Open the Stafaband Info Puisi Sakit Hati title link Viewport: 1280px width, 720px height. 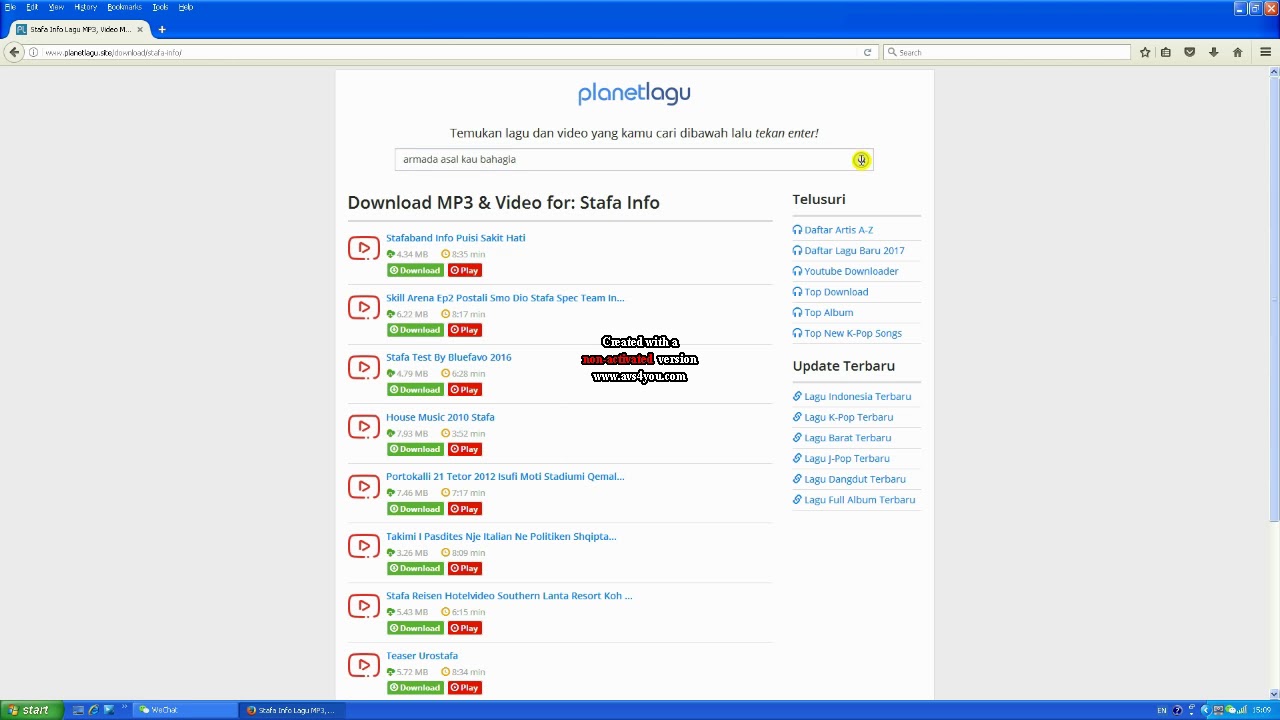click(x=455, y=238)
